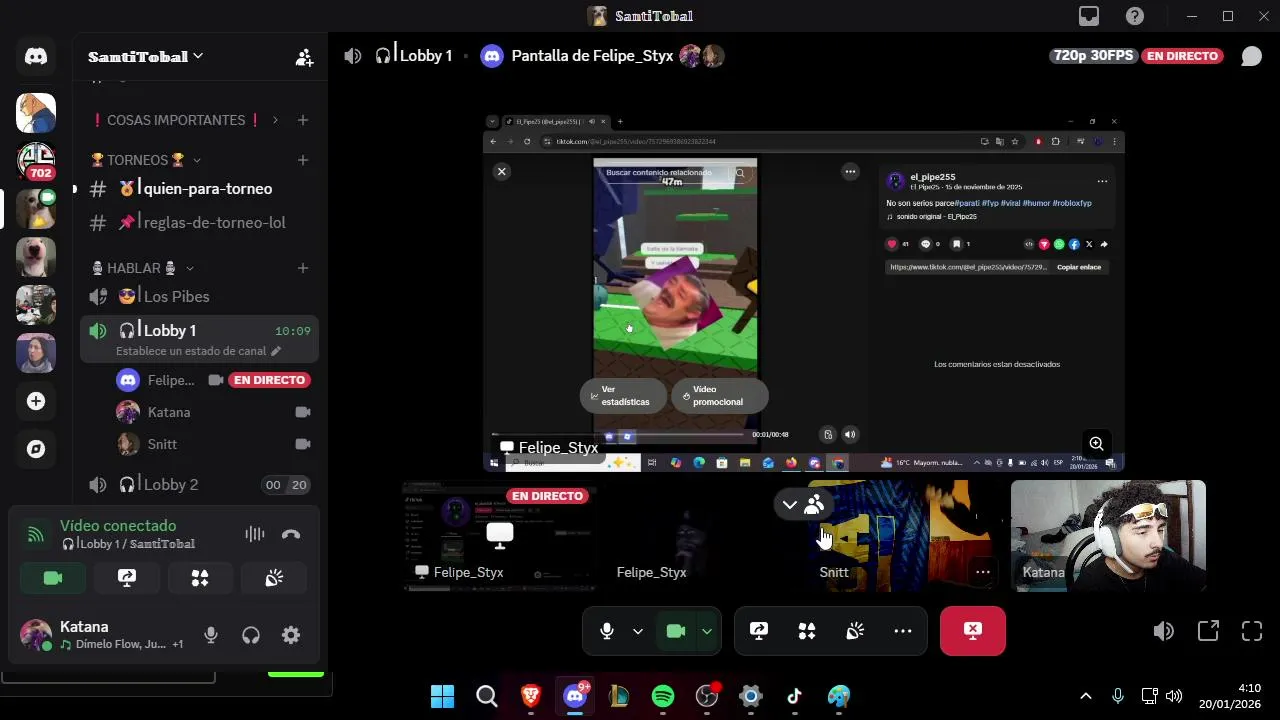The width and height of the screenshot is (1280, 720).
Task: Select Felipe user with EN DIRECTO badge
Action: coord(214,380)
